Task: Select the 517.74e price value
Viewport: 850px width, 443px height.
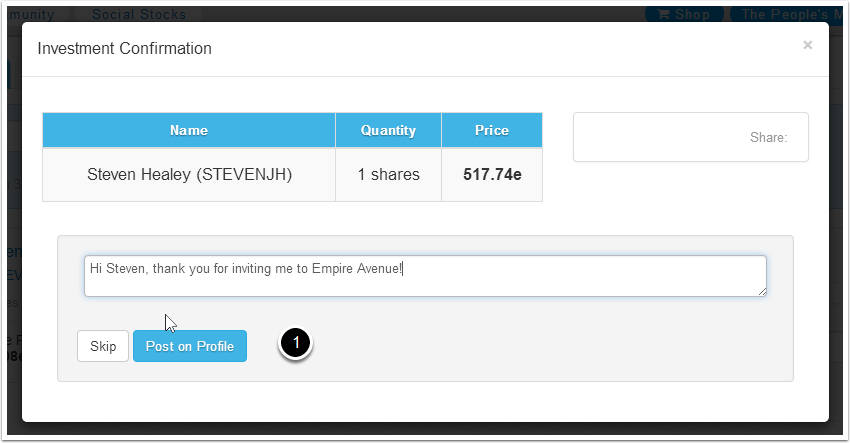Action: (491, 174)
